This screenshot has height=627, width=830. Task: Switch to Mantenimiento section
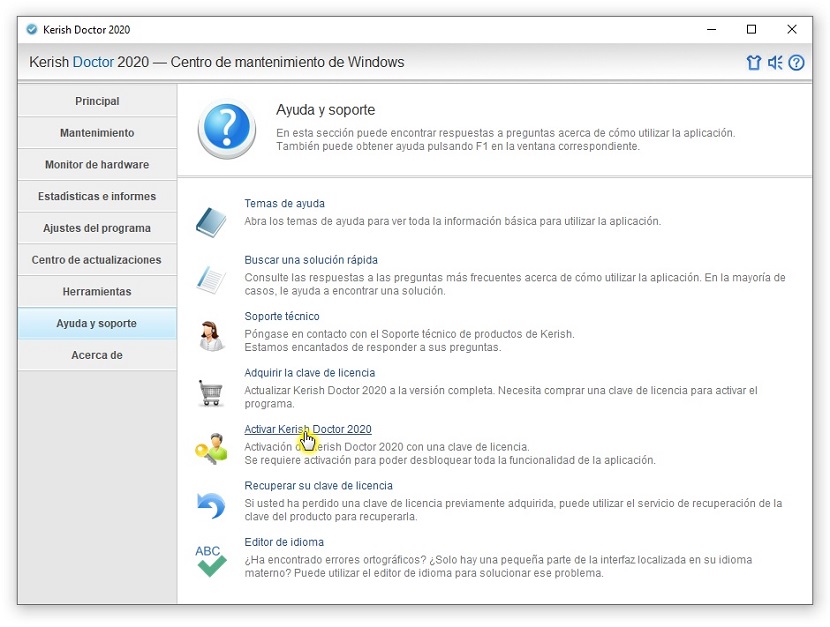pyautogui.click(x=97, y=133)
